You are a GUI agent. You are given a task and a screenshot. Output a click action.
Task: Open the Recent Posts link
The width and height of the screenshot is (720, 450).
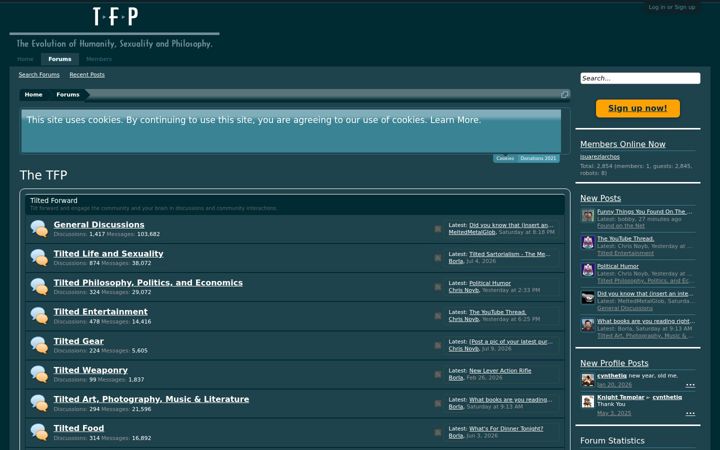(87, 75)
